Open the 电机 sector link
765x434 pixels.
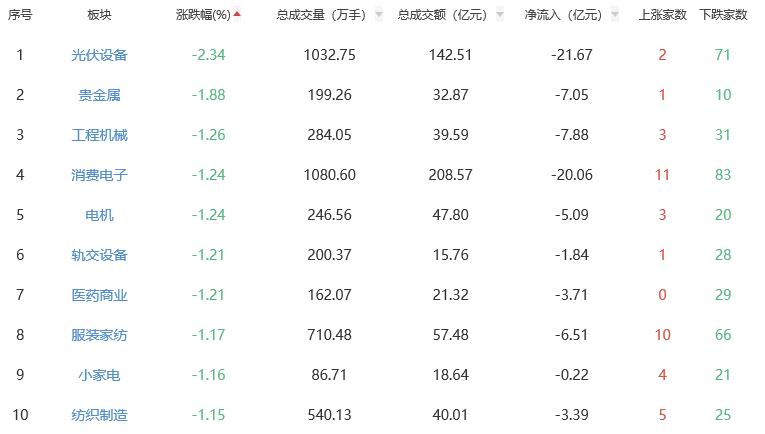100,215
